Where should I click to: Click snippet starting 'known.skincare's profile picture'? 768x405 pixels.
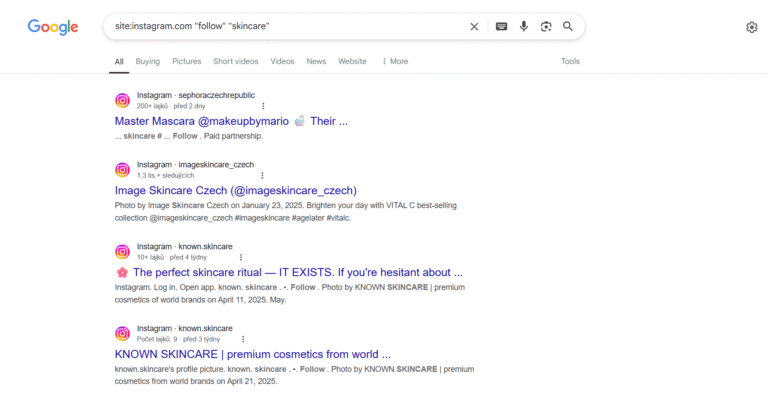[294, 375]
